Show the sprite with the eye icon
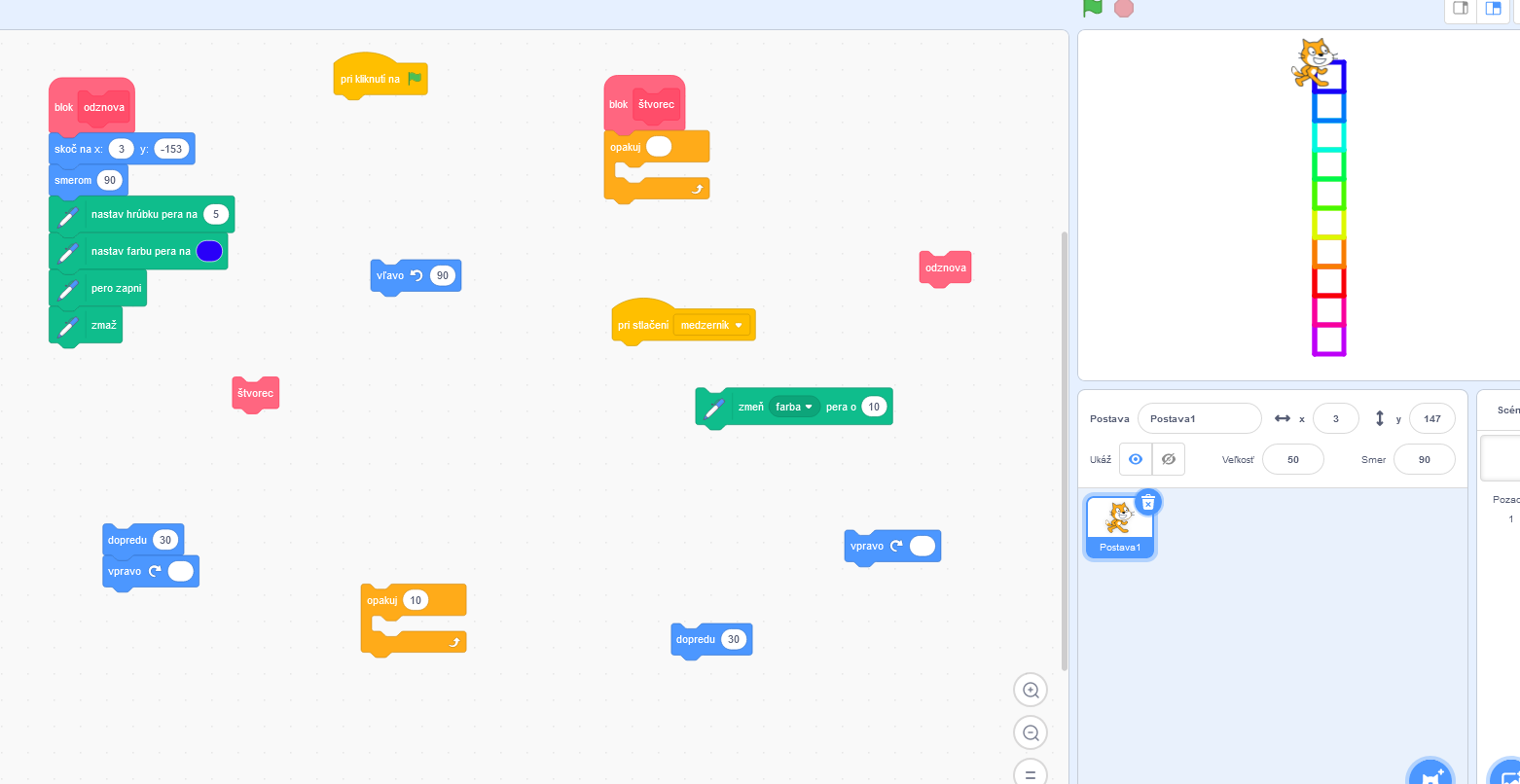Viewport: 1520px width, 784px height. [1136, 459]
